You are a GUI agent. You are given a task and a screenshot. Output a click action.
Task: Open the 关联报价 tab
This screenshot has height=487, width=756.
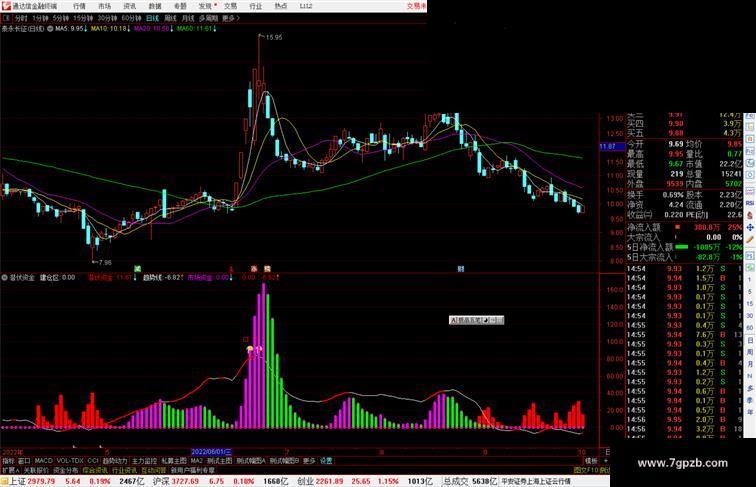coord(36,470)
